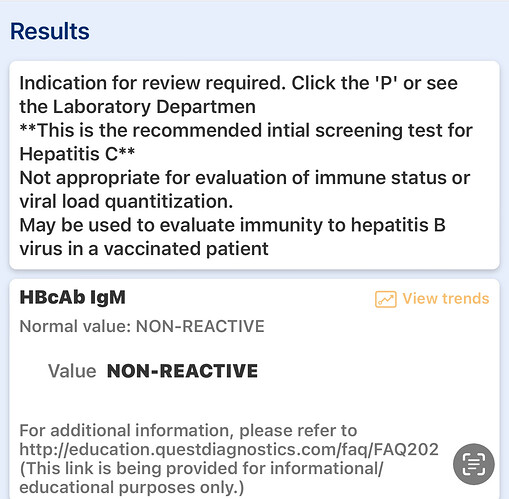Screen dimensions: 509x499
Task: Tap the Normal value: NON-REACTIVE line
Action: click(142, 326)
